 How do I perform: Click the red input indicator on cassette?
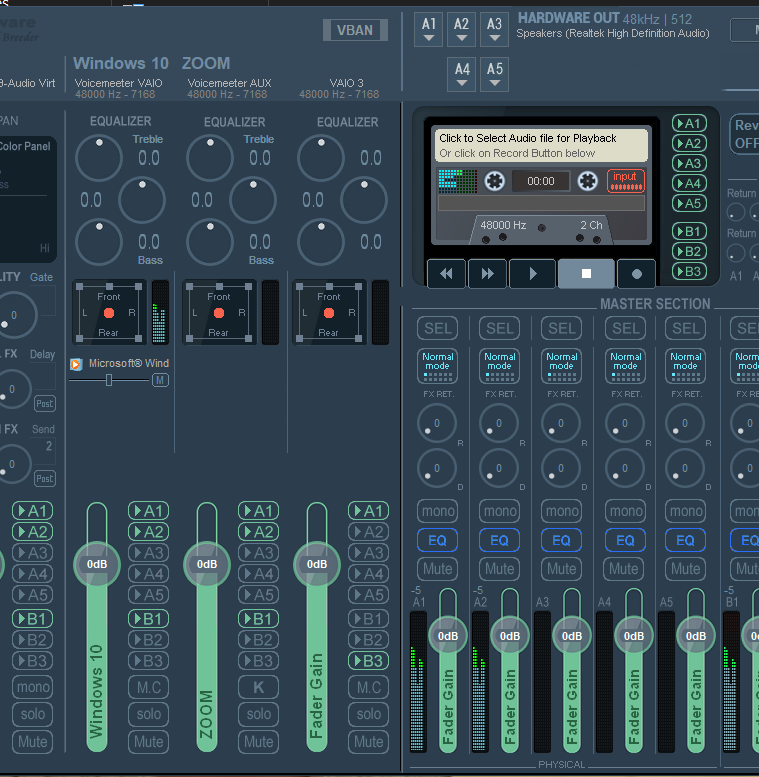pos(625,181)
